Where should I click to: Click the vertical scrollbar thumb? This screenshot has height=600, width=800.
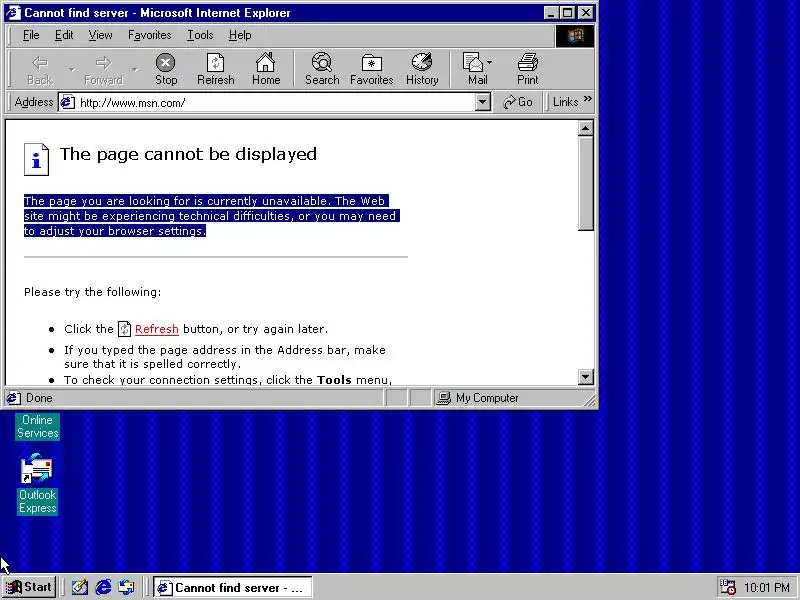pyautogui.click(x=586, y=183)
